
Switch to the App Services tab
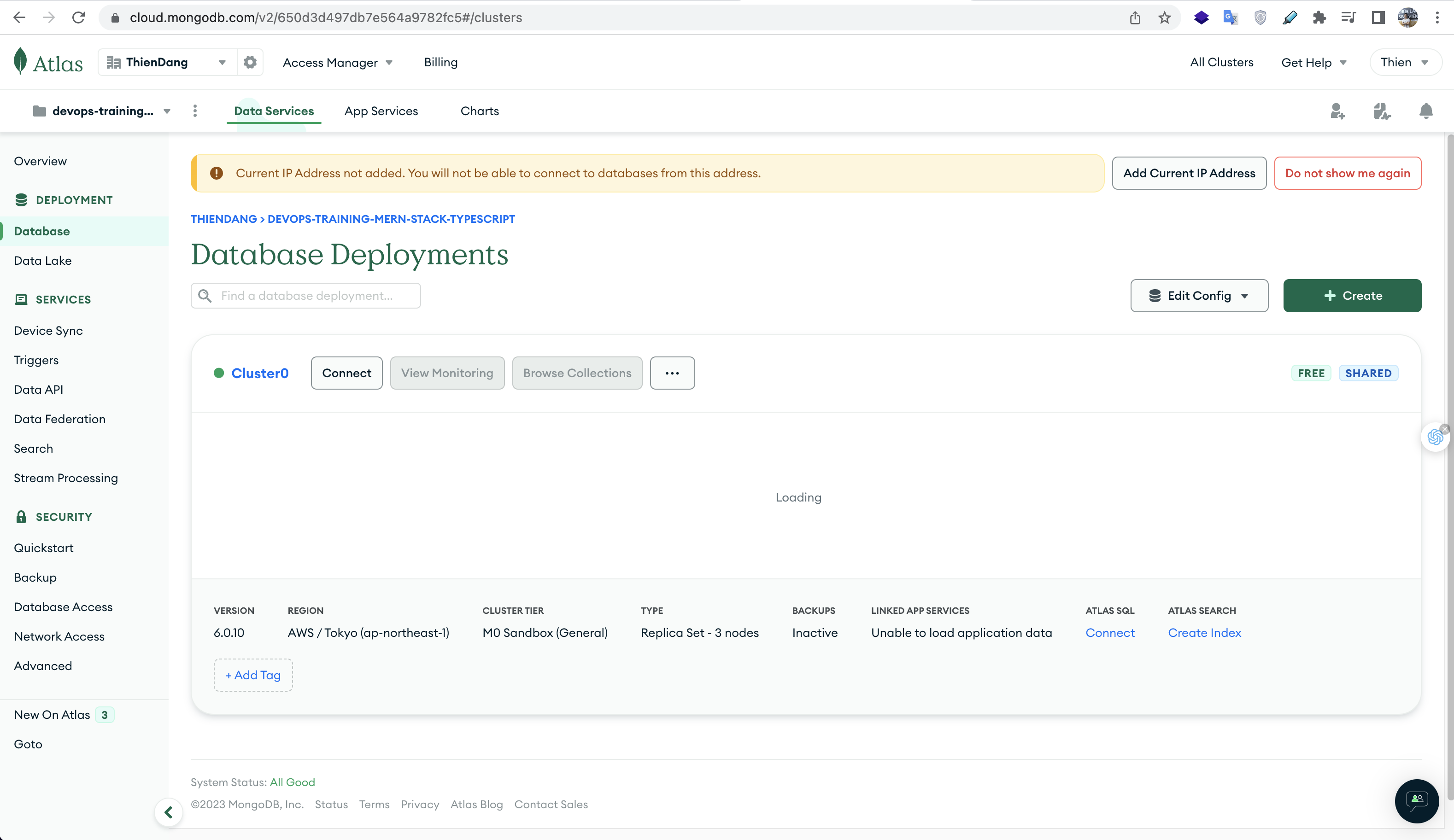point(381,111)
